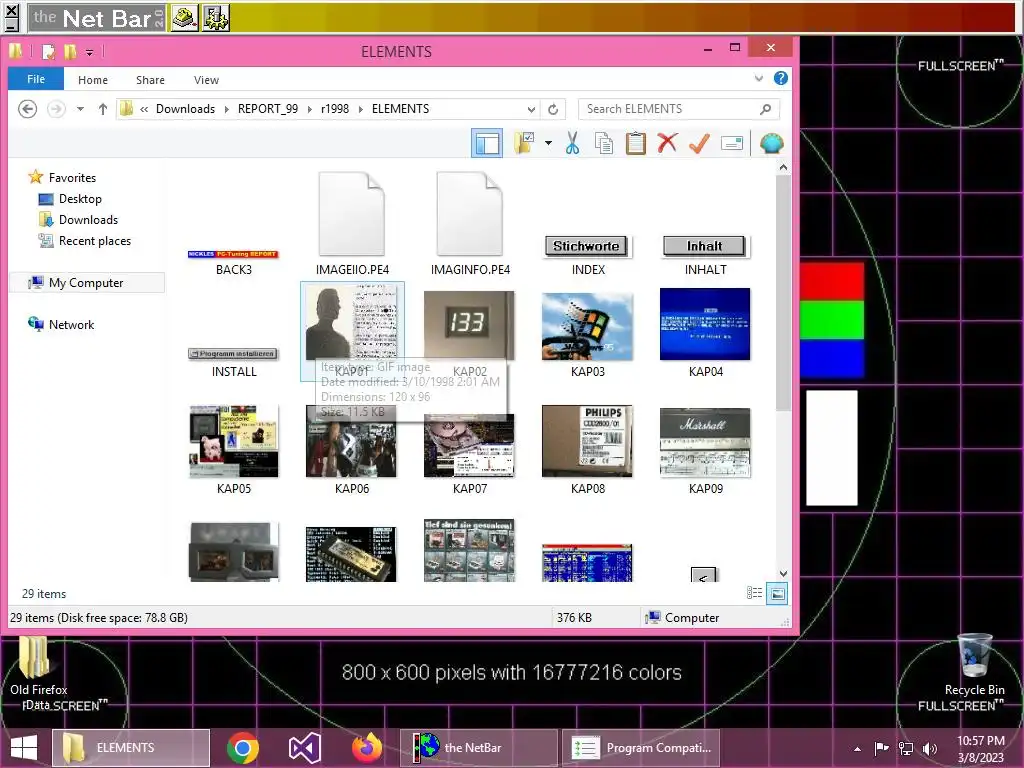The image size is (1024, 768).
Task: Click the Forward navigation arrow
Action: tap(57, 109)
